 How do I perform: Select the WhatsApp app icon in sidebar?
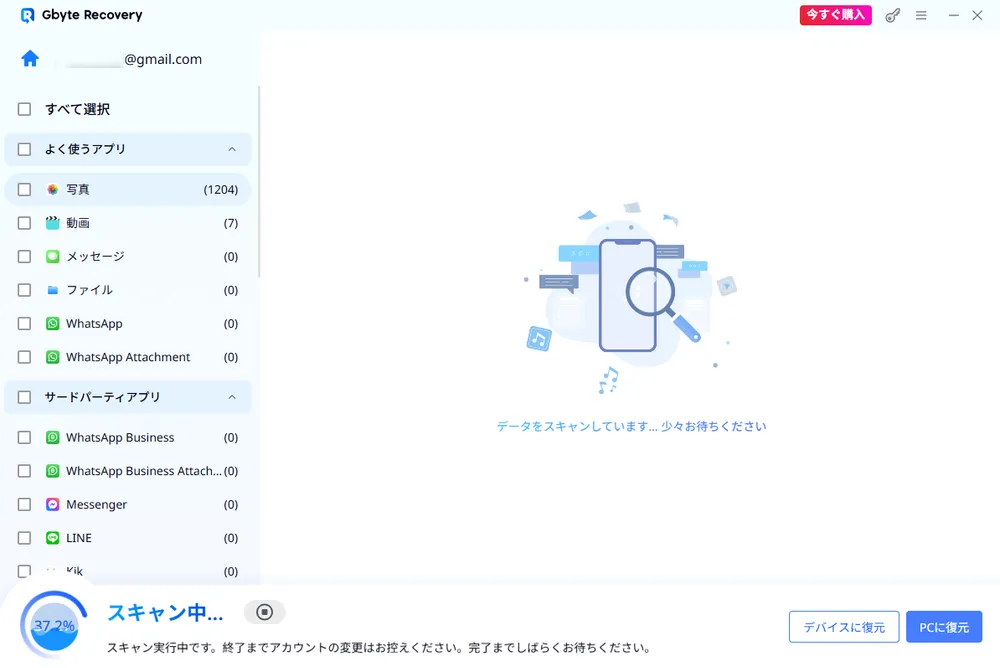[52, 323]
